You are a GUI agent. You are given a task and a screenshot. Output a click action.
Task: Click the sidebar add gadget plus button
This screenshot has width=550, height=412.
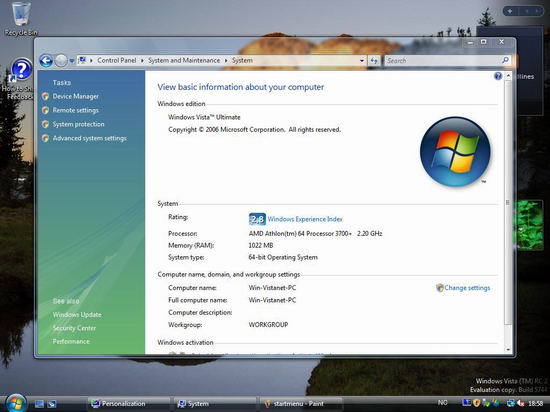[510, 11]
